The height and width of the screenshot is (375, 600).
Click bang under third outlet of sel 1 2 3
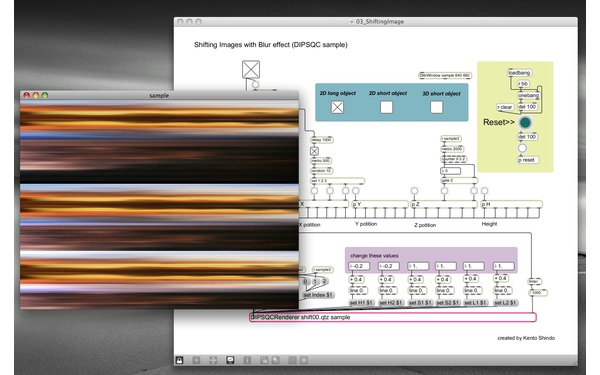click(x=346, y=191)
